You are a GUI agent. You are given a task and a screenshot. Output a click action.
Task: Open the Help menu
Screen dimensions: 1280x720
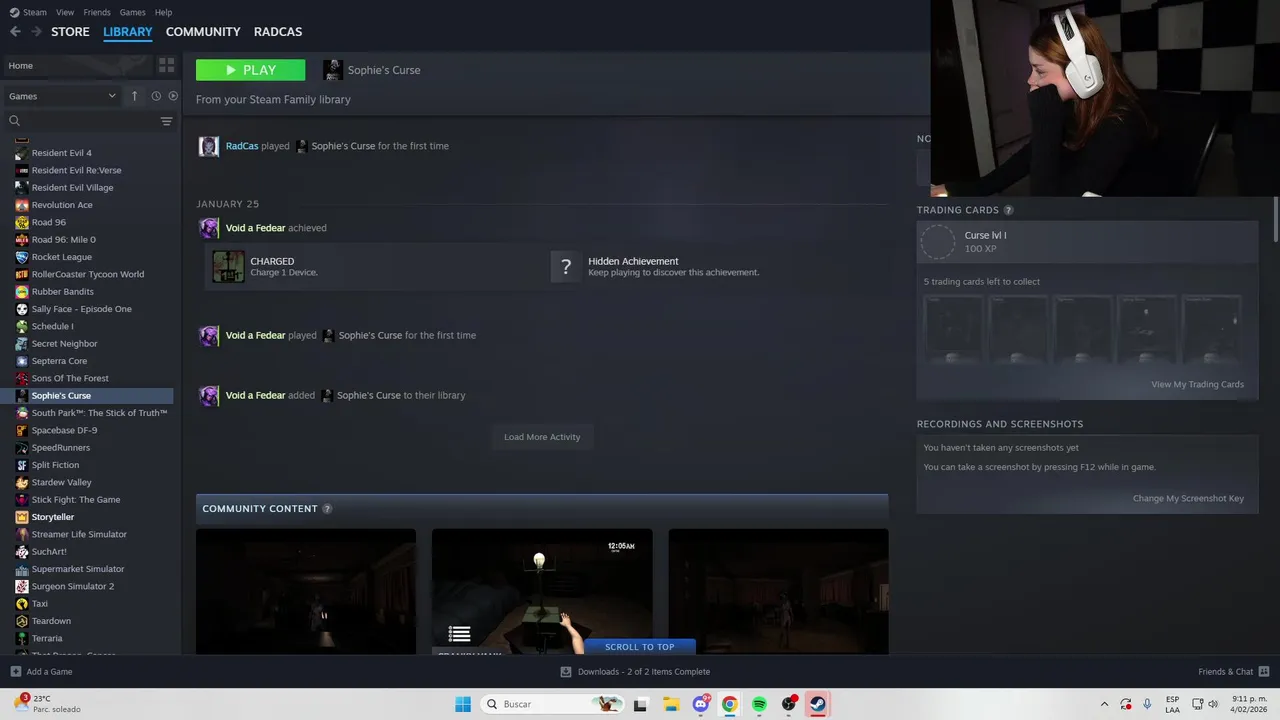(x=163, y=12)
